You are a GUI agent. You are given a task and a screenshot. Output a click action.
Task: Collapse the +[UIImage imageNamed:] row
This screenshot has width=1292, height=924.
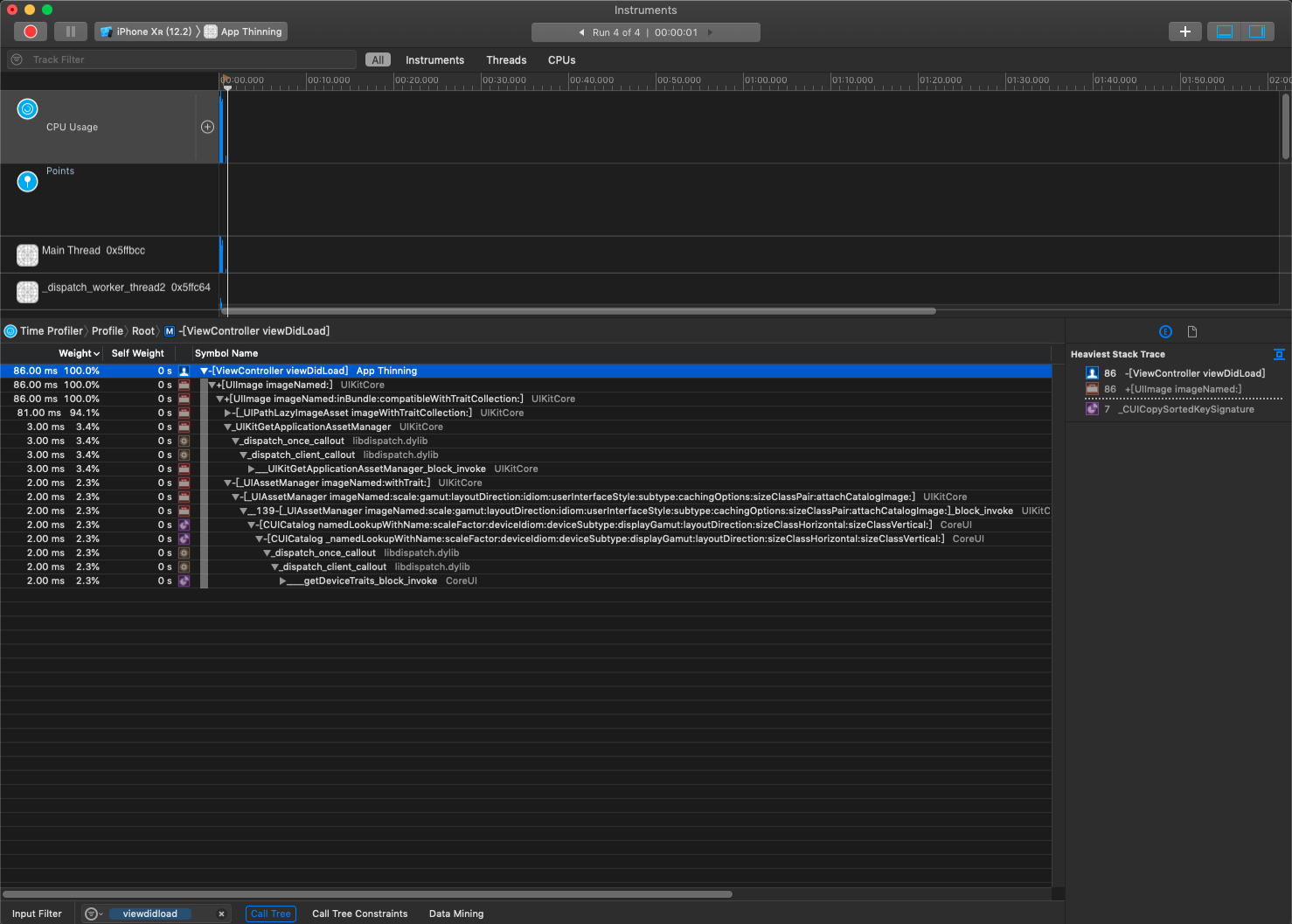(212, 385)
